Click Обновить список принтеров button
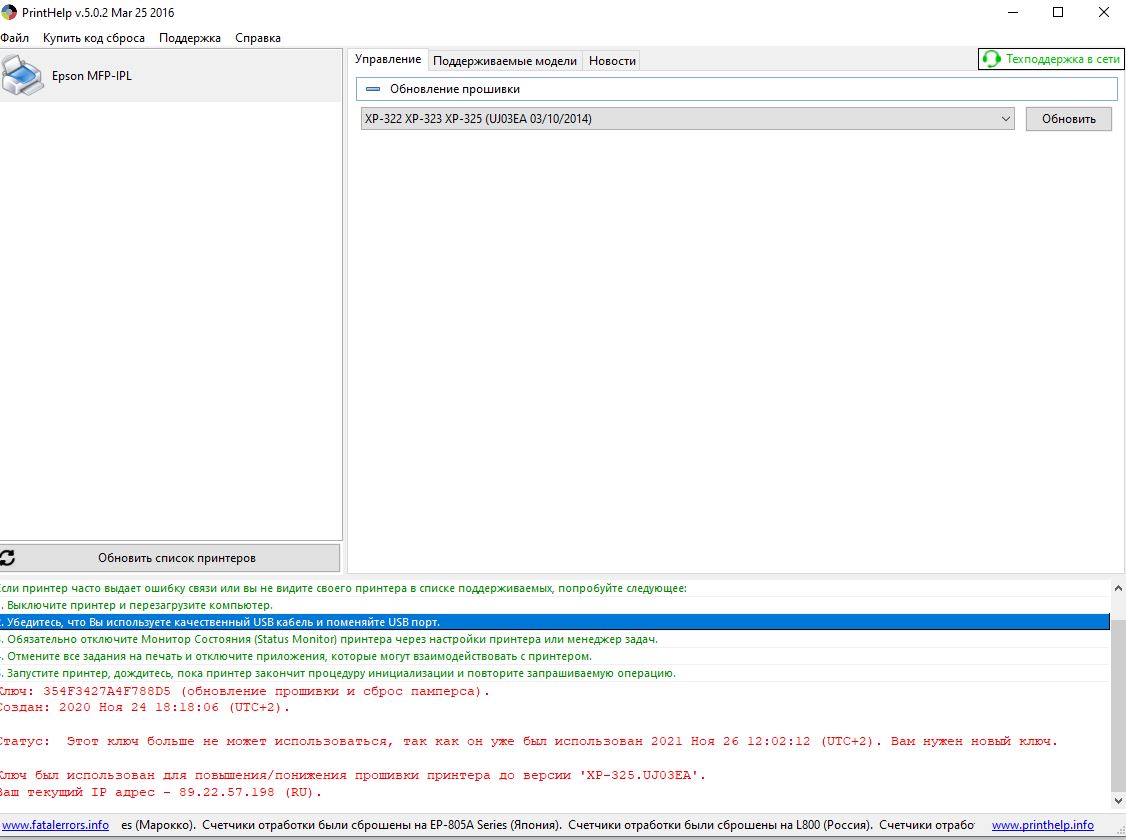 click(x=170, y=558)
